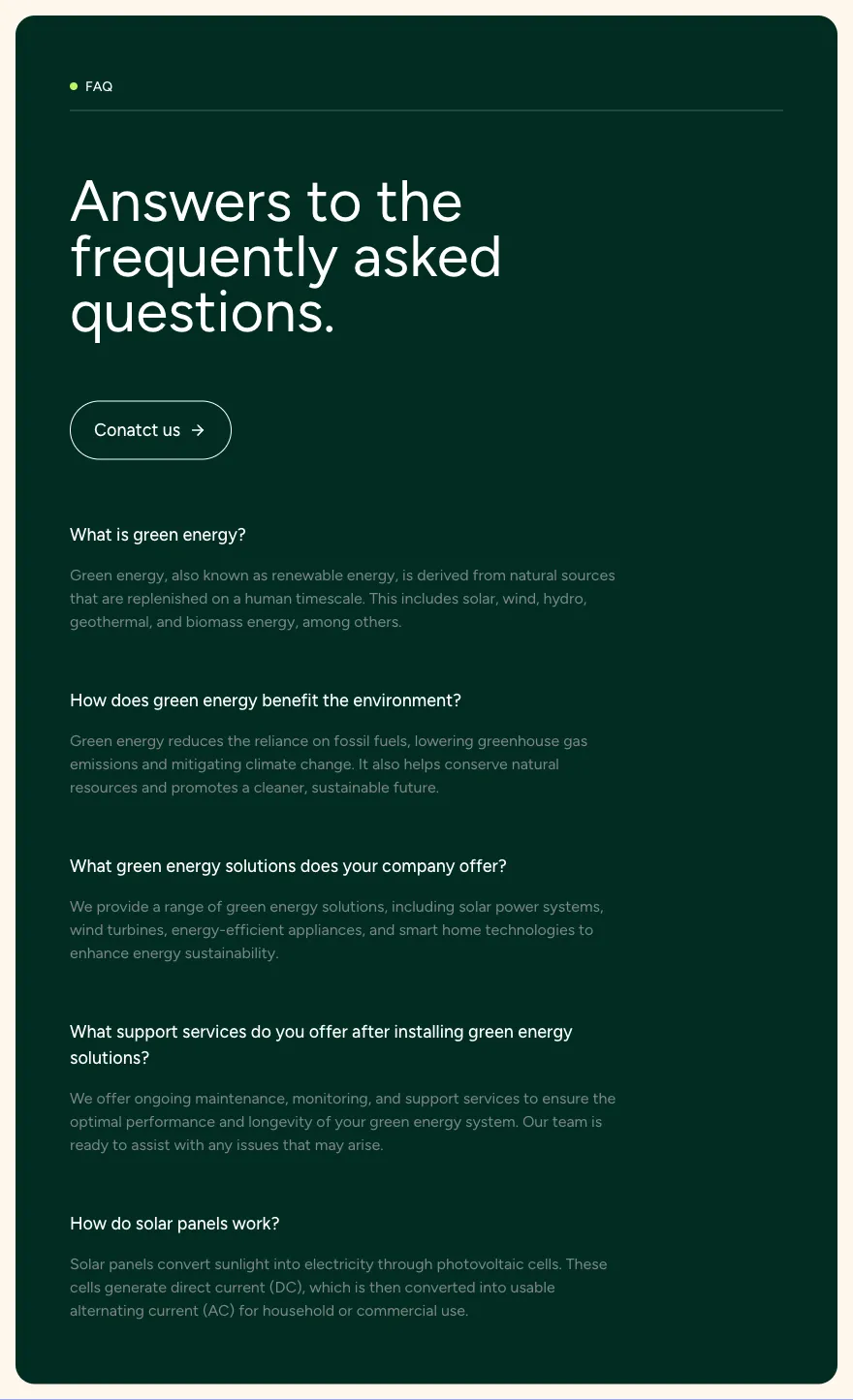Click "photovoltaic cells" in the solar answer
Viewport: 853px width, 1400px height.
click(497, 1264)
